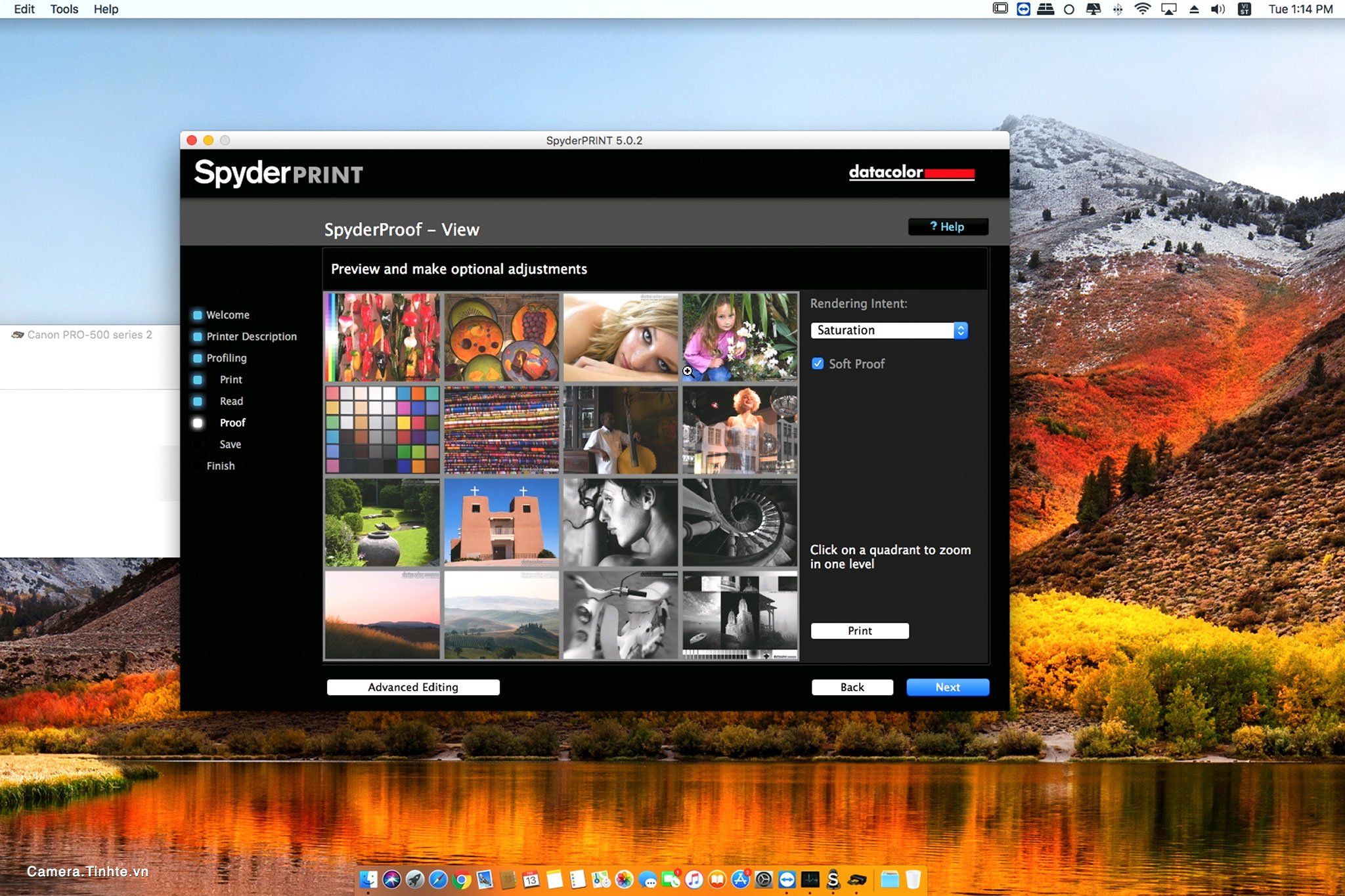Click the white Print button under zoom hint
This screenshot has height=896, width=1345.
coord(860,631)
